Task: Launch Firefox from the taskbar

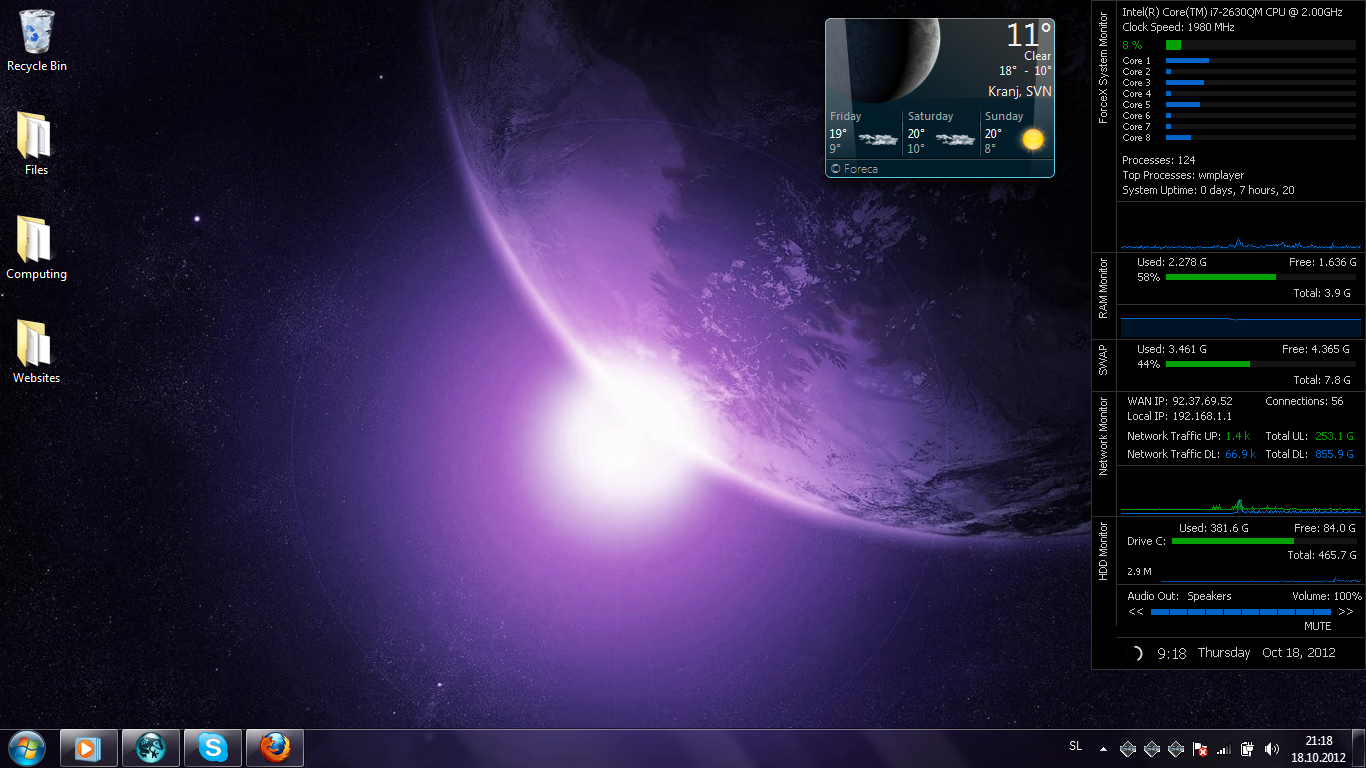Action: tap(275, 748)
